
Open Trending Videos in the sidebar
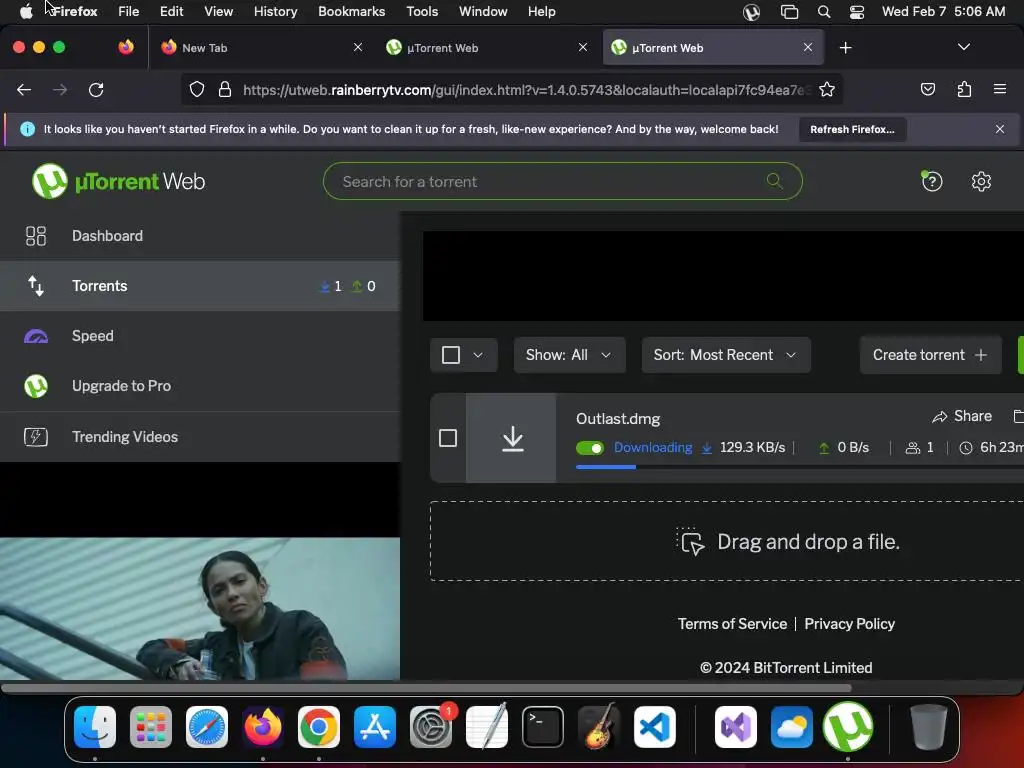click(x=200, y=436)
